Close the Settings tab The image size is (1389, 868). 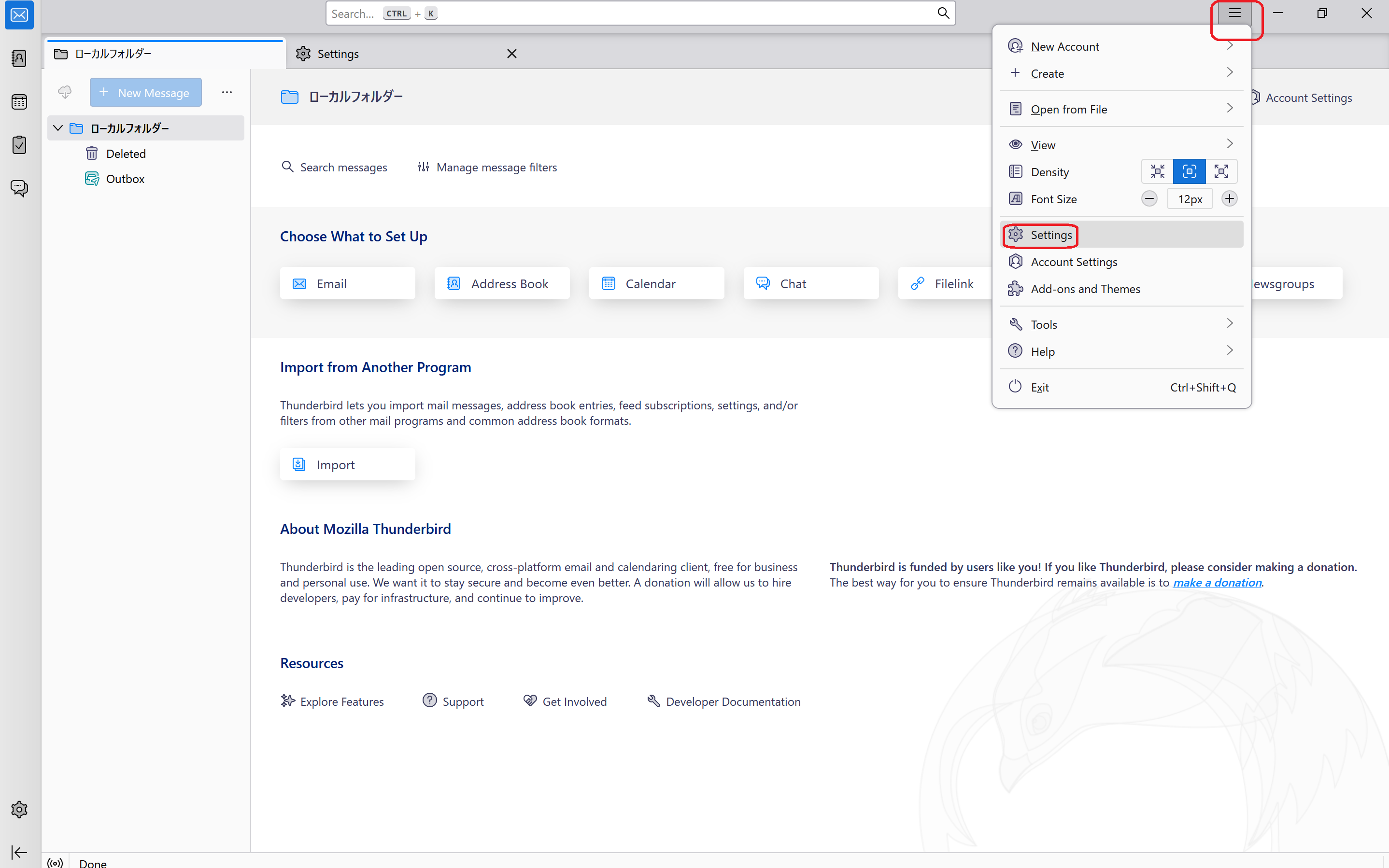pos(511,54)
